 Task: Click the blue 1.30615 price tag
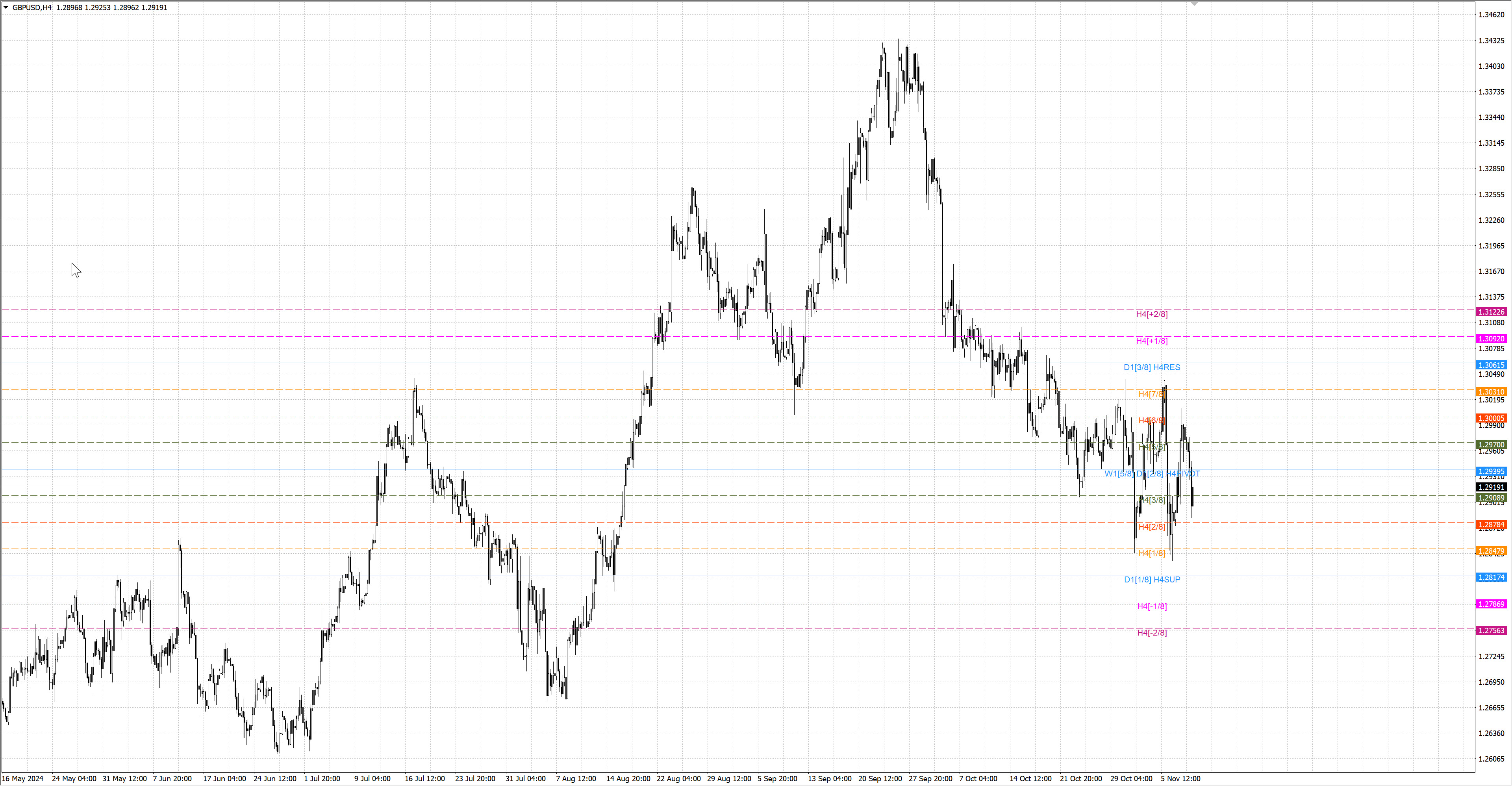click(1491, 365)
